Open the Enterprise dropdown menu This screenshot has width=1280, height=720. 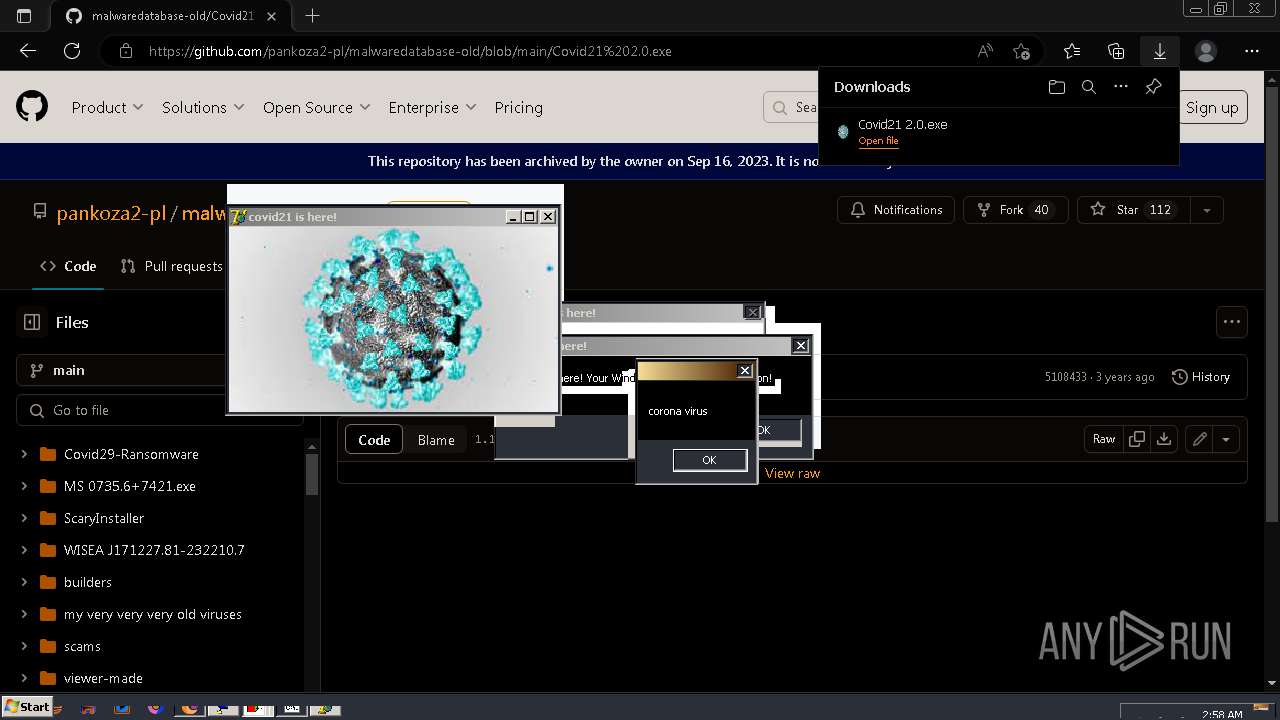[x=432, y=107]
